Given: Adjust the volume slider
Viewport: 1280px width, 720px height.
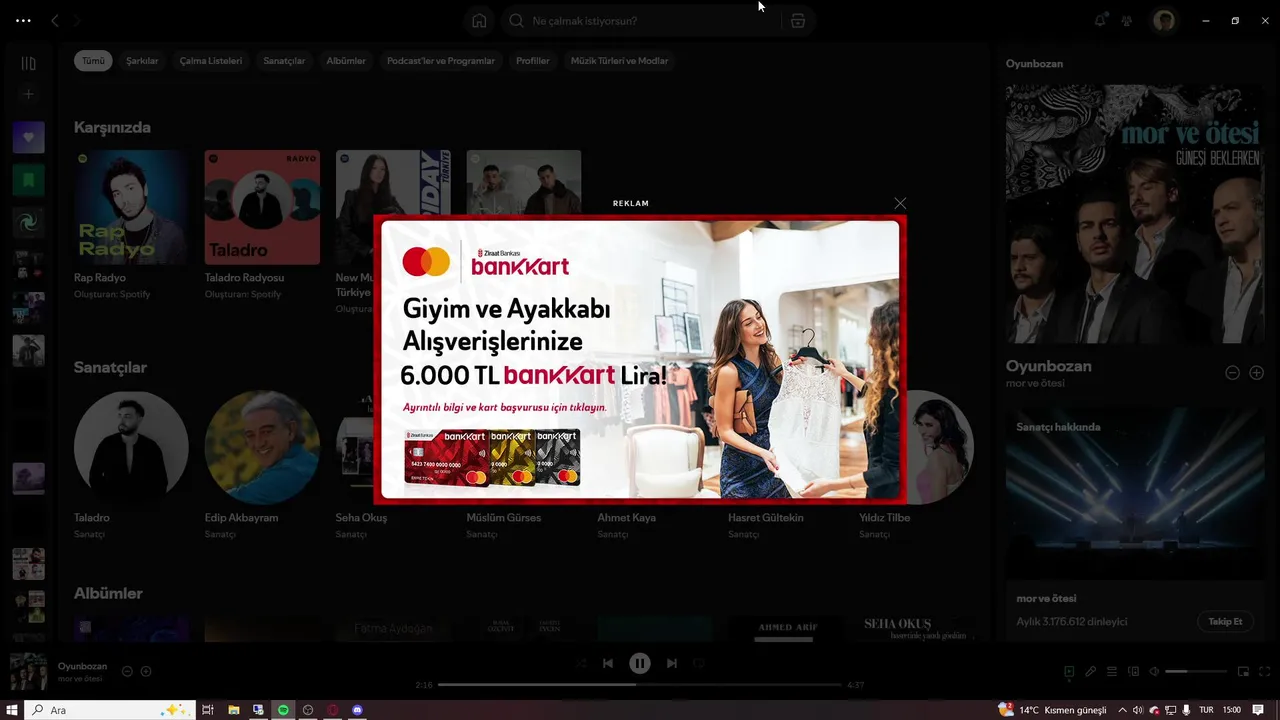Looking at the screenshot, I should coord(1195,672).
